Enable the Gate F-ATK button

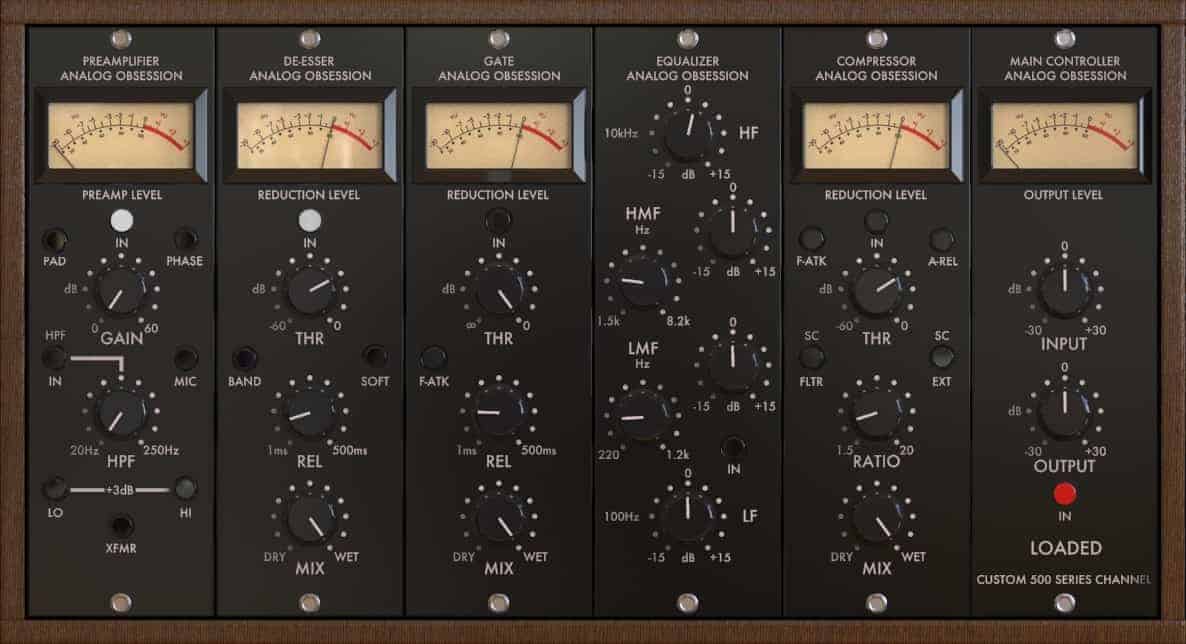point(433,357)
